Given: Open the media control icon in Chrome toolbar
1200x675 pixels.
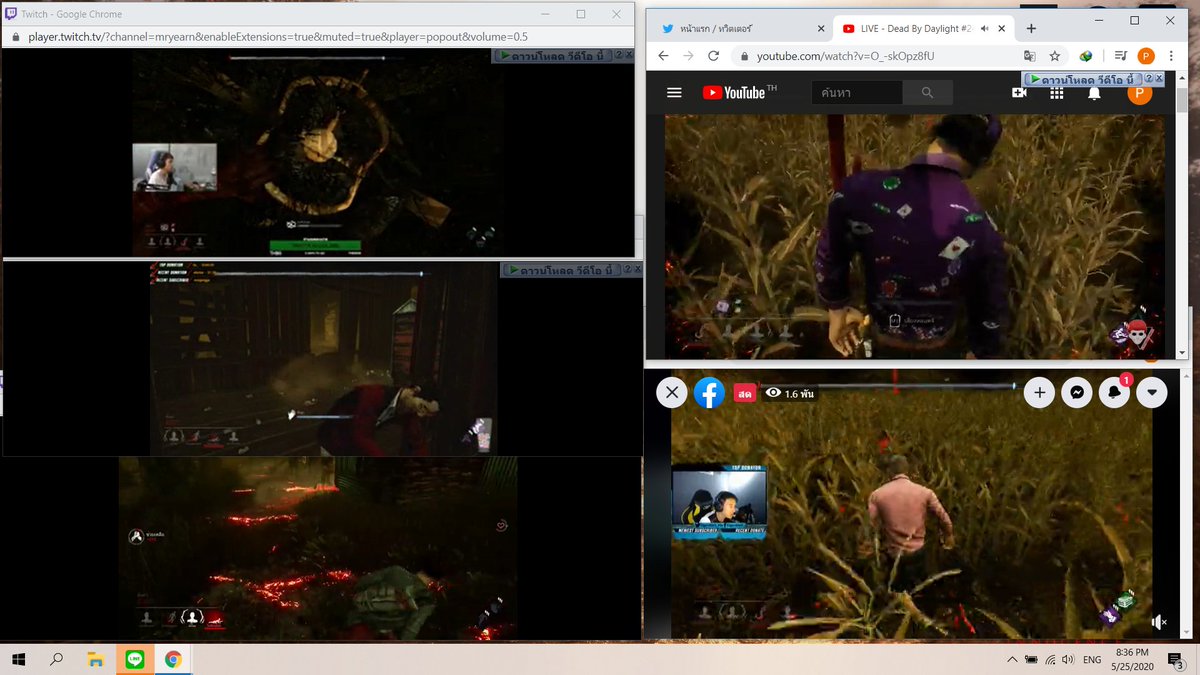Looking at the screenshot, I should click(1119, 56).
